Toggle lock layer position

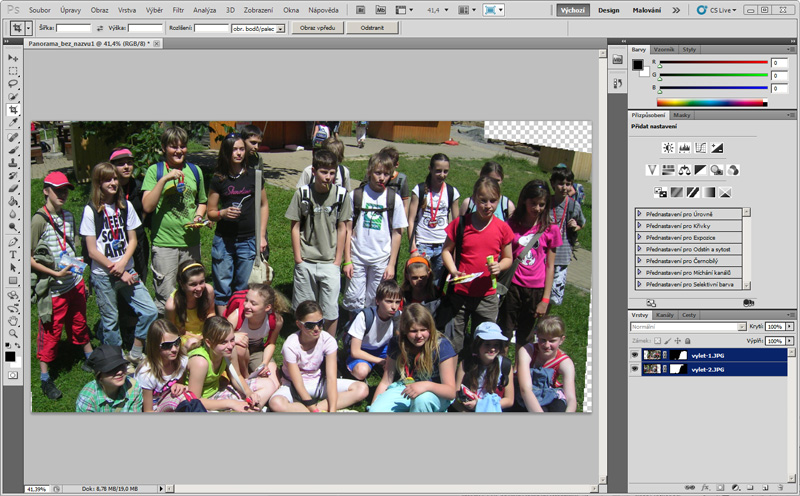678,340
